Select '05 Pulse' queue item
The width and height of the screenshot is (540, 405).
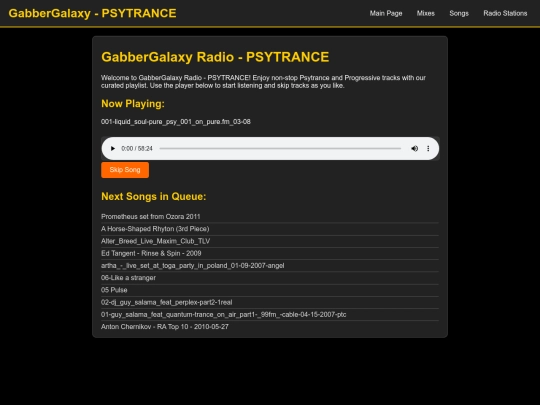(x=270, y=290)
